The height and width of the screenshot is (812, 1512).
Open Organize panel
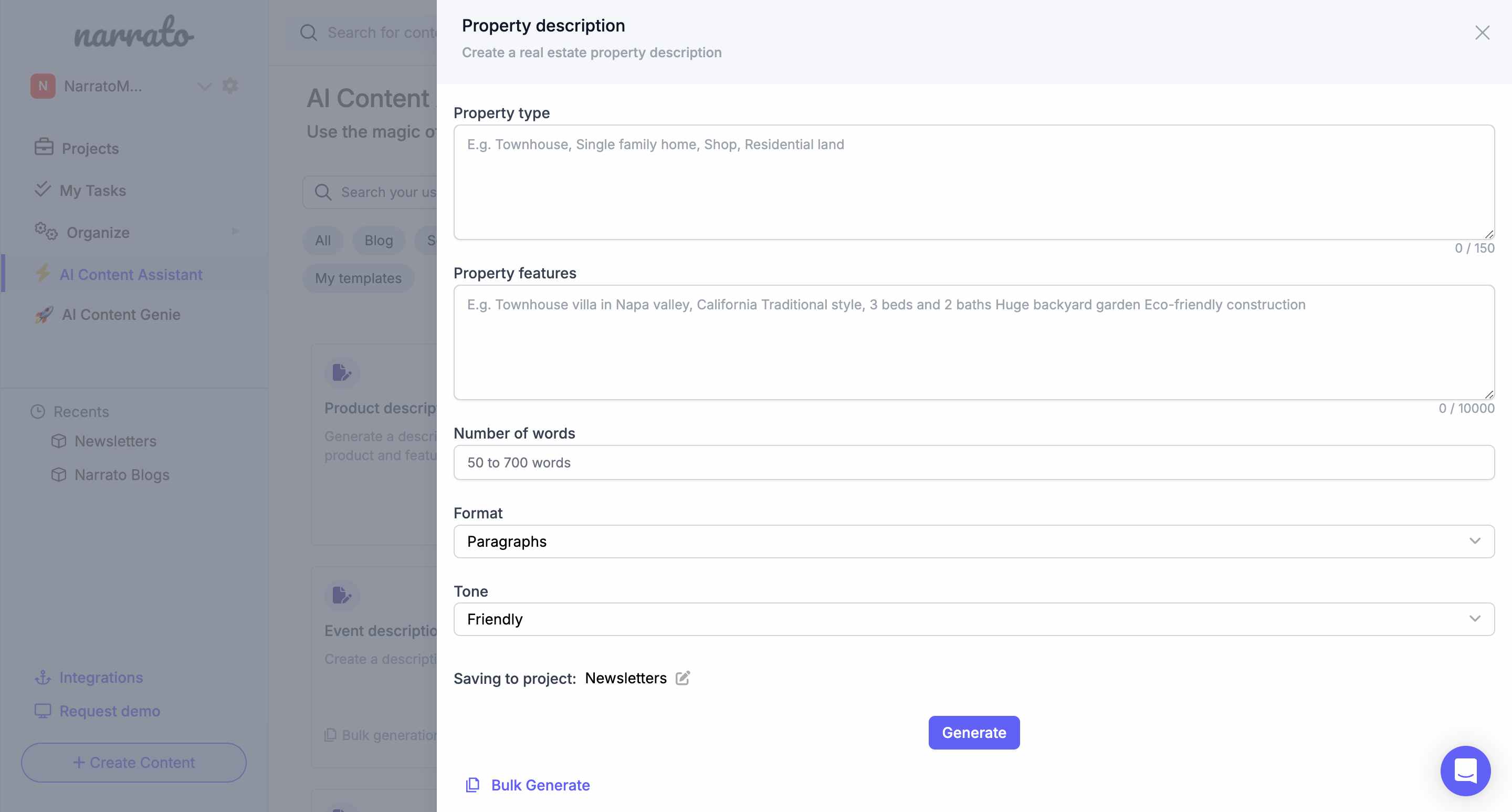98,232
